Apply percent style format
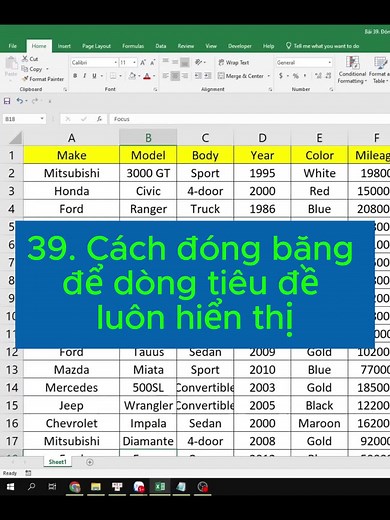 pos(296,76)
